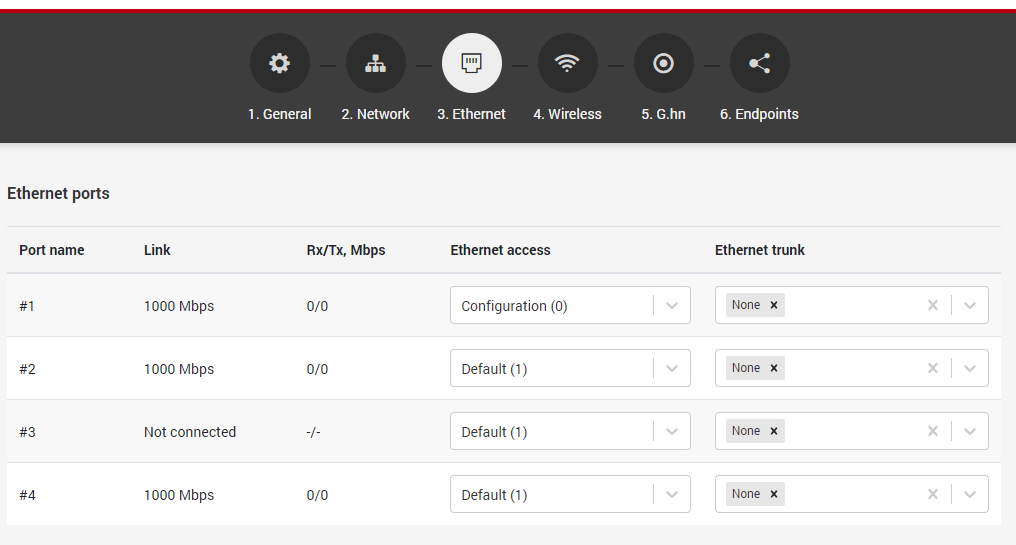Screen dimensions: 1016x545
Task: Expand Ethernet trunk chevron for port #2
Action: click(x=970, y=368)
